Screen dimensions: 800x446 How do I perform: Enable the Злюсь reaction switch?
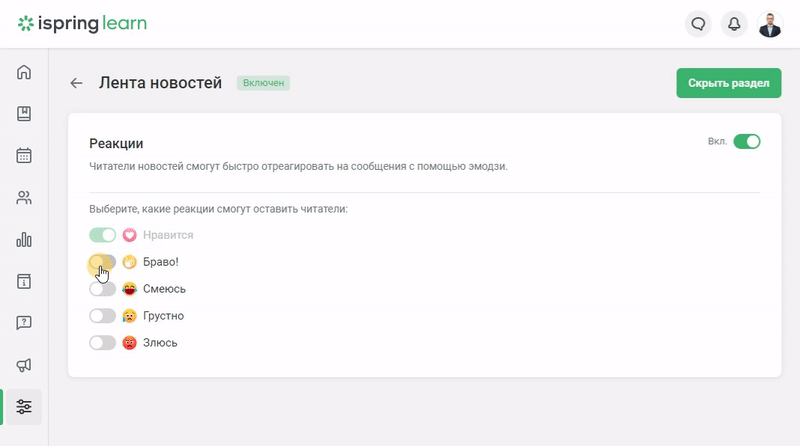point(103,343)
